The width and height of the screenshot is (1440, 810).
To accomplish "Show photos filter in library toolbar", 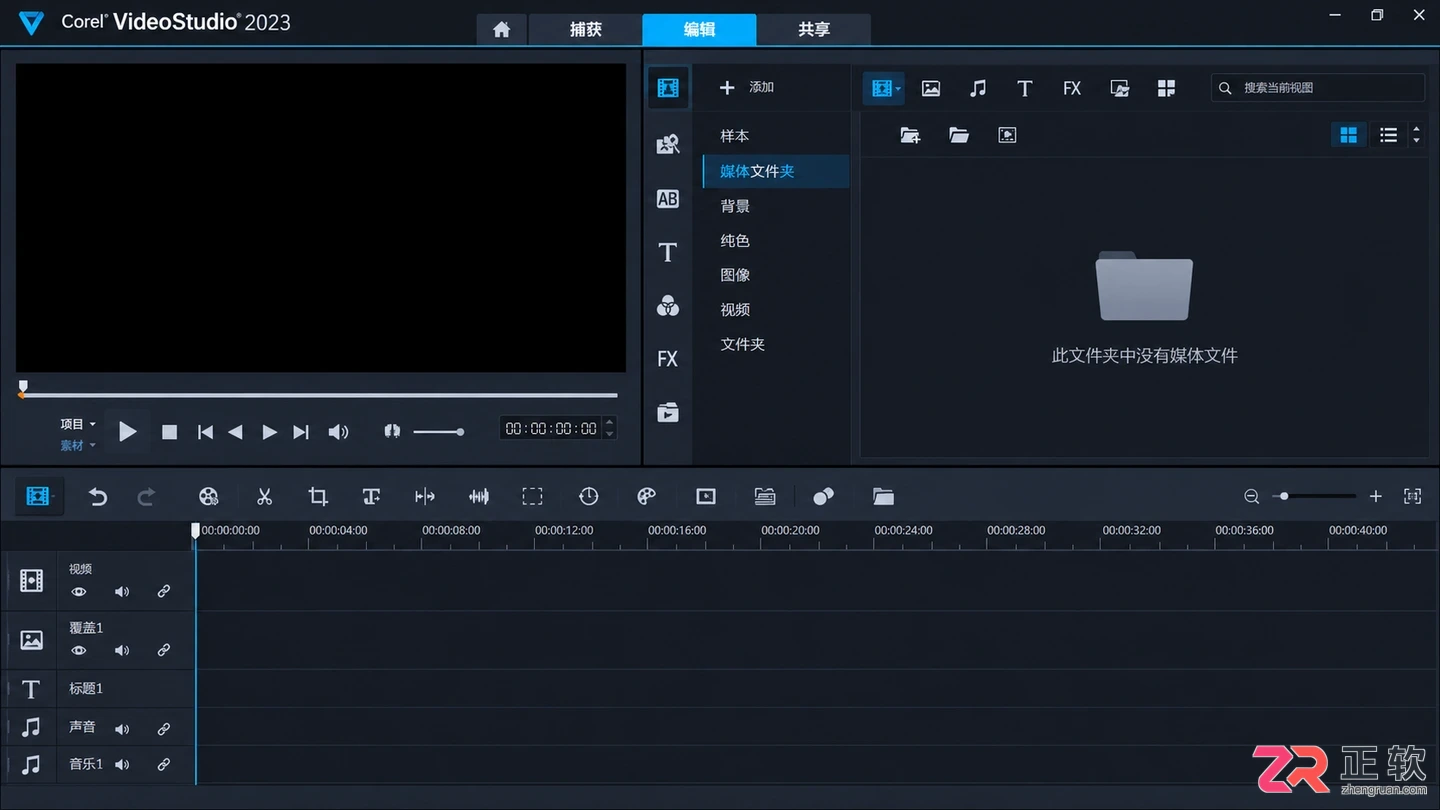I will (931, 88).
